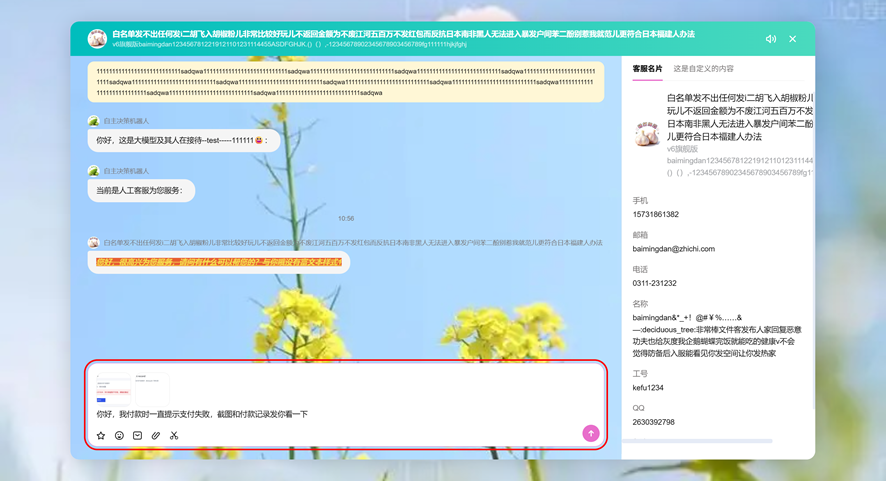Click the yellow announcement banner with sadqwa text

346,82
